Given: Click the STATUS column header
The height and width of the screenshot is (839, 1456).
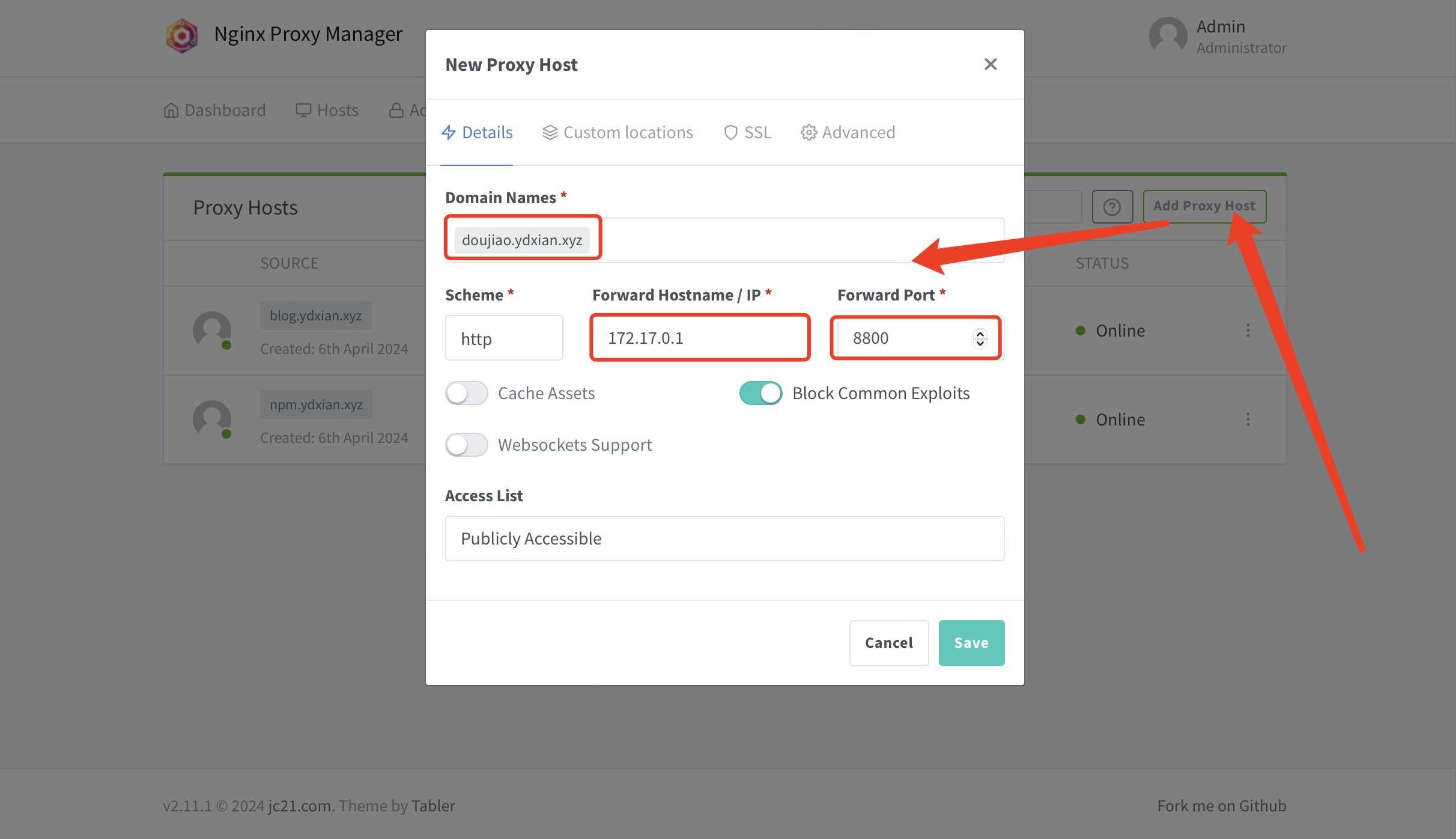Looking at the screenshot, I should coord(1102,263).
